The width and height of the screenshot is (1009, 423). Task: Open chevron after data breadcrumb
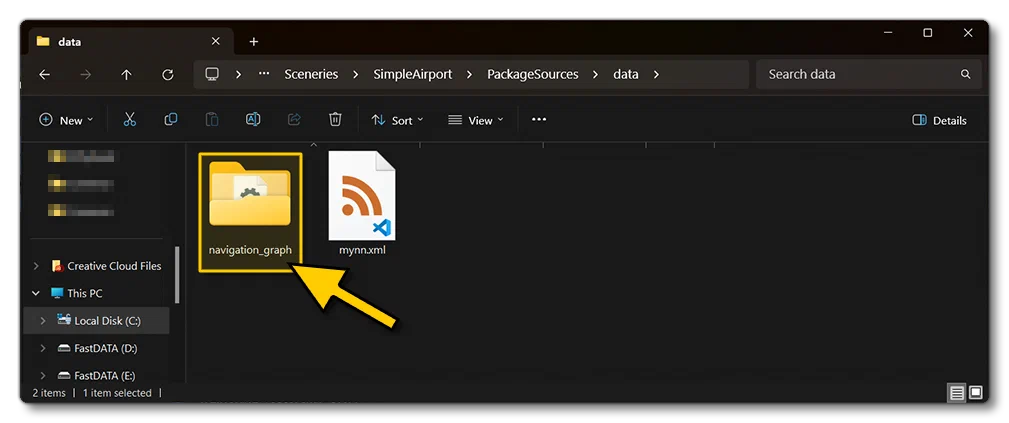tap(656, 75)
